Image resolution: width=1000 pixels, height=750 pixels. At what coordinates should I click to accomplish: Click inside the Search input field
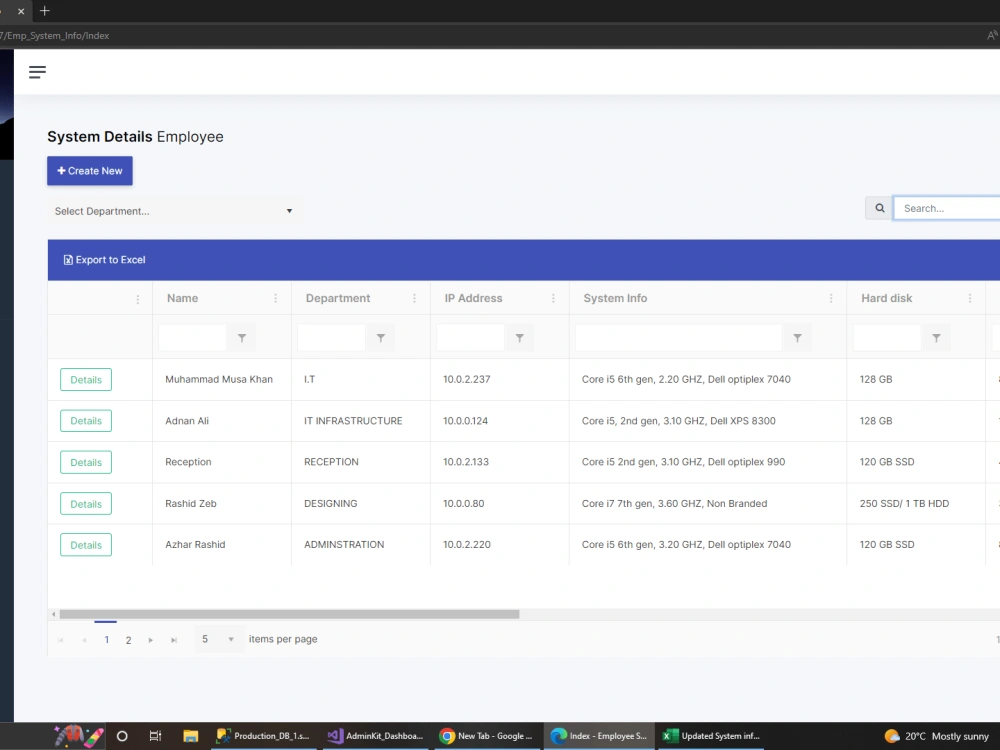(945, 207)
